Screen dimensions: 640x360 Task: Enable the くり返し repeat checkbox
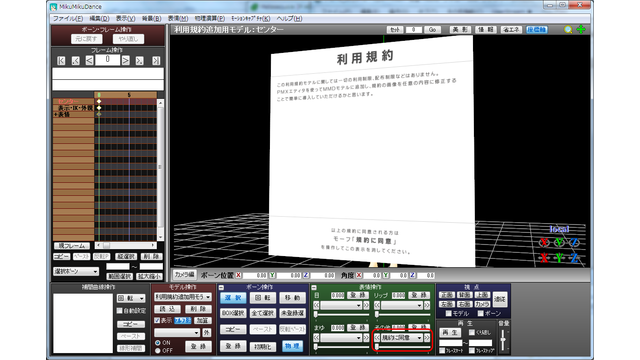click(472, 333)
